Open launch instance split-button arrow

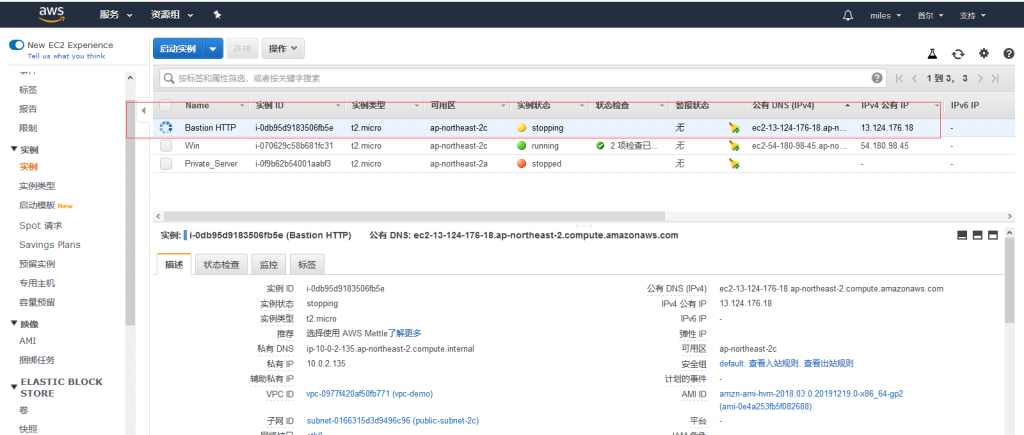(x=214, y=48)
